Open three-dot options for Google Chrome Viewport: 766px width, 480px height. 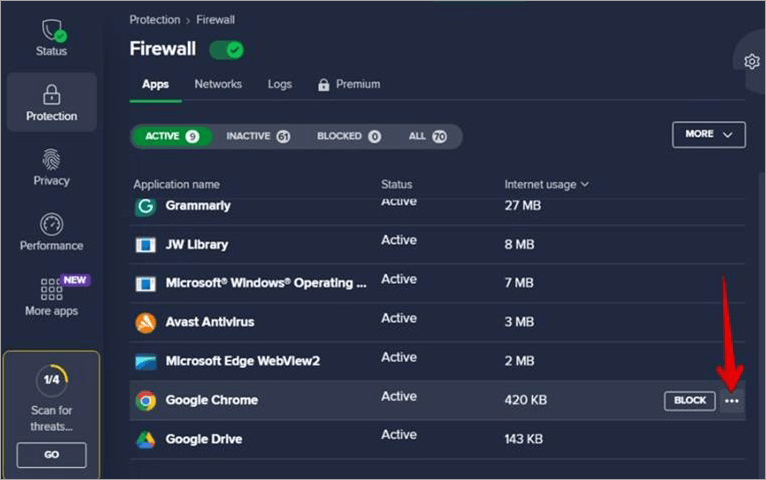tap(732, 401)
